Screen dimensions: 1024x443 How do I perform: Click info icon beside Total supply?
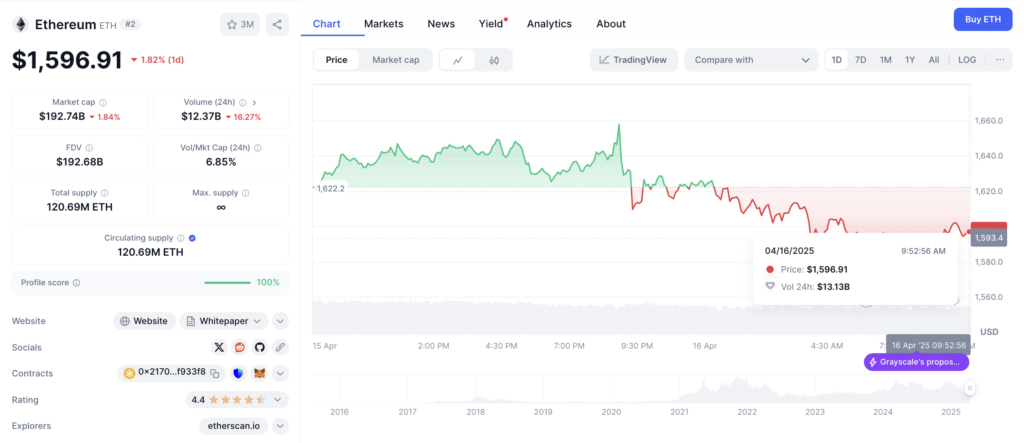pos(104,193)
